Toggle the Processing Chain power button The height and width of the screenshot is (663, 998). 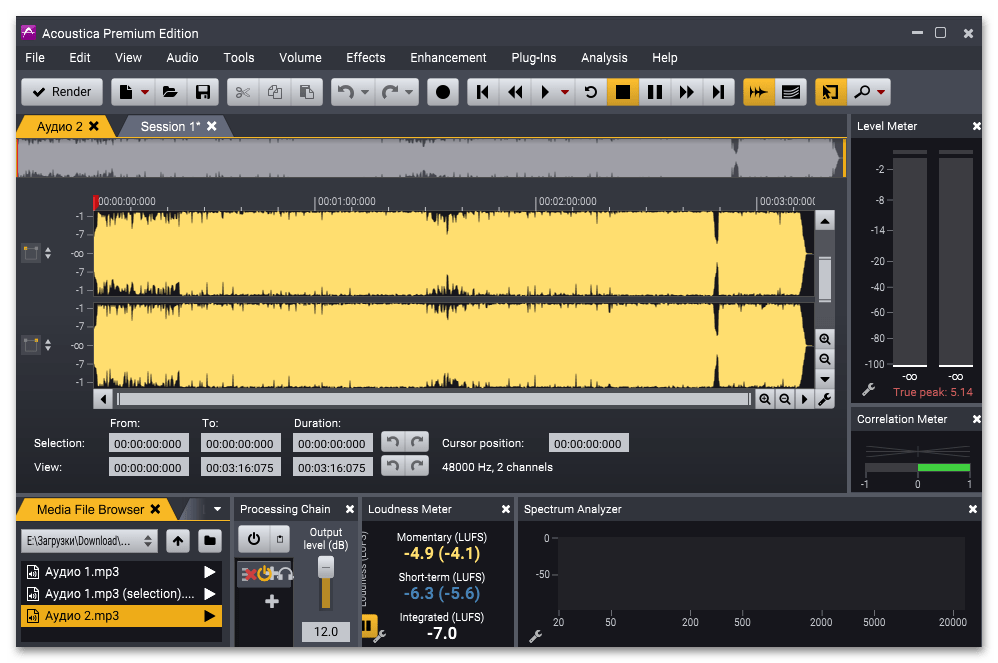[254, 539]
